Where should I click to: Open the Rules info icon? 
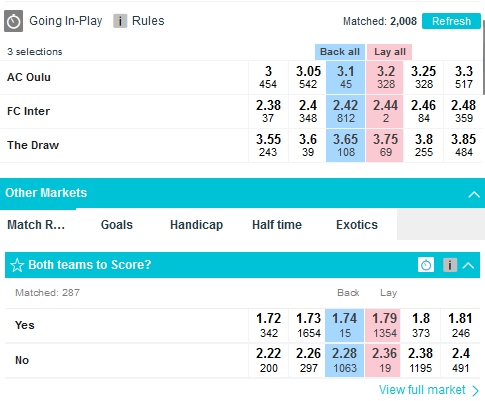pos(120,21)
